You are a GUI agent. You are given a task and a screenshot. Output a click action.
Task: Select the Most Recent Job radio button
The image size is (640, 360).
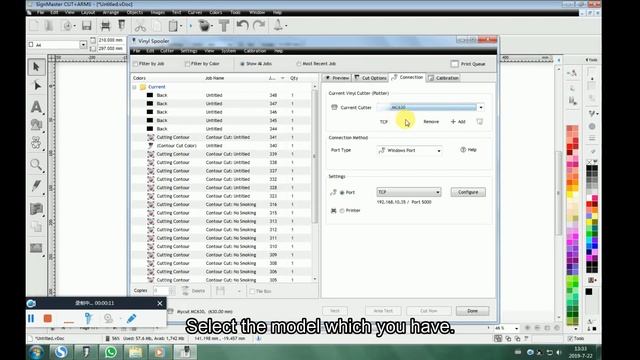click(x=299, y=64)
